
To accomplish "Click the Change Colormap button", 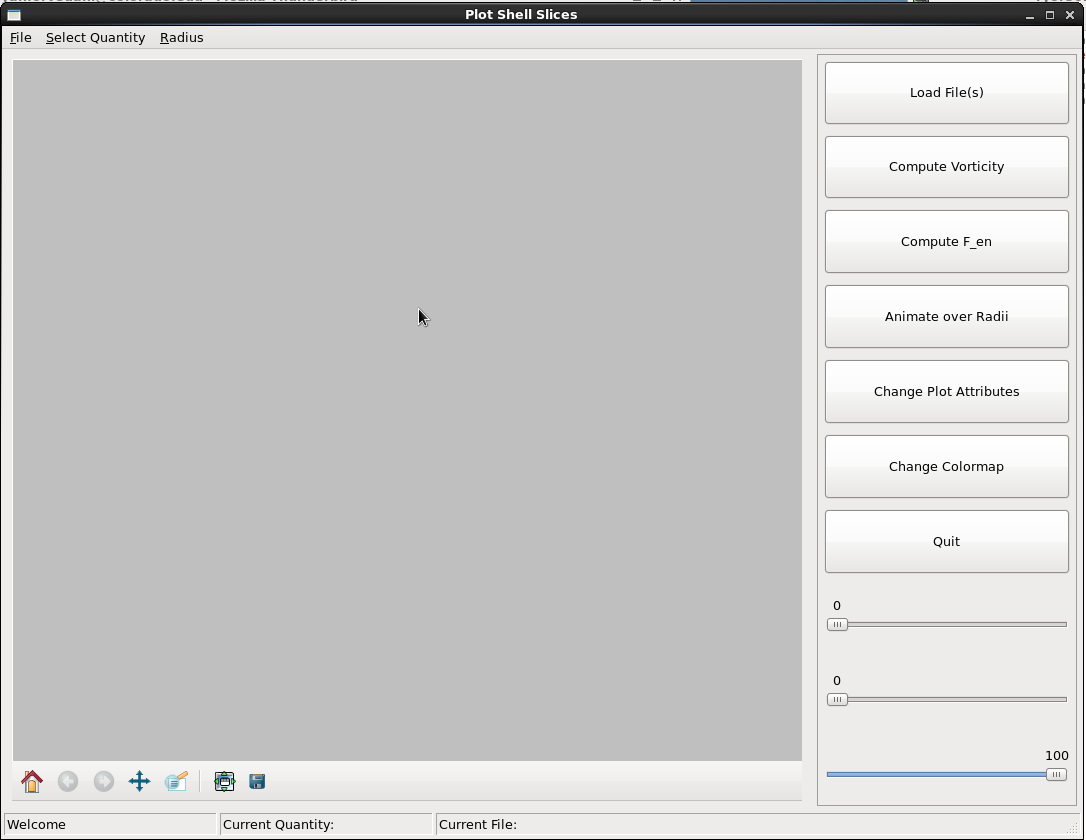I will click(x=946, y=466).
